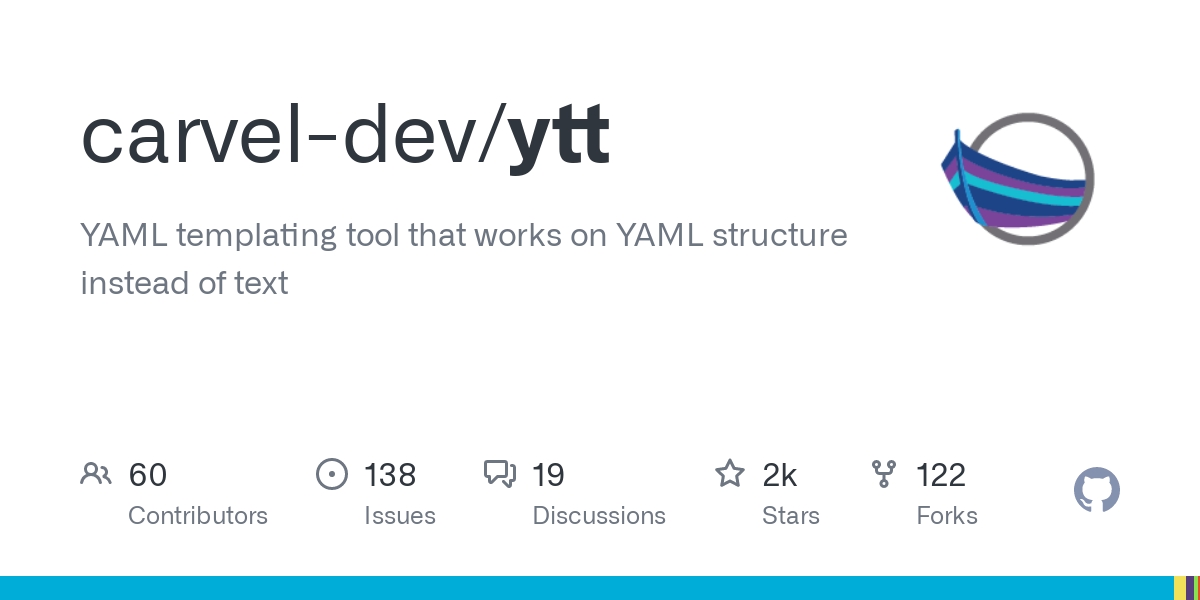This screenshot has width=1200, height=600.
Task: Click the yellow segment of the language bar
Action: [x=1179, y=588]
